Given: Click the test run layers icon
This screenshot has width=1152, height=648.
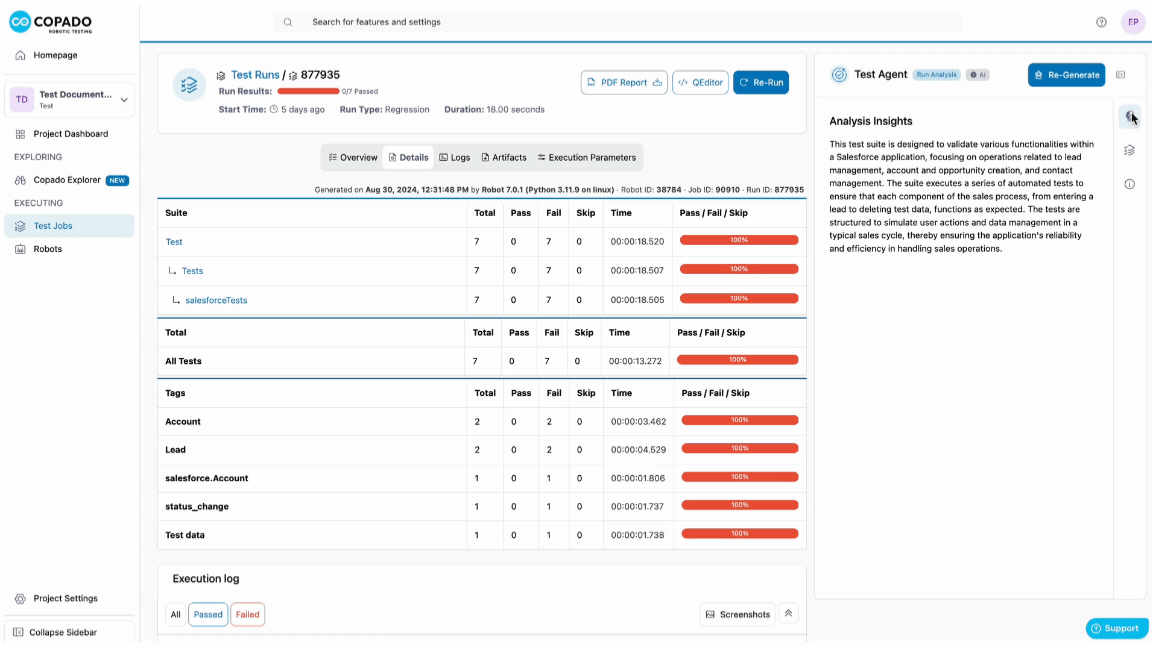Looking at the screenshot, I should (x=190, y=85).
